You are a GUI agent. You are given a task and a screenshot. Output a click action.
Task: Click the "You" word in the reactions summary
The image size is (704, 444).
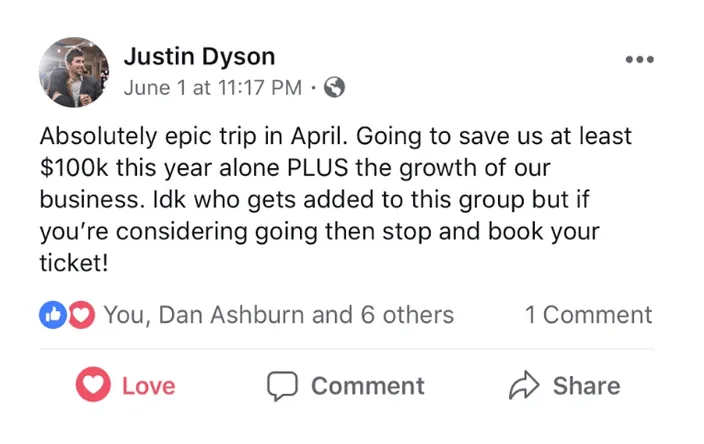point(124,315)
